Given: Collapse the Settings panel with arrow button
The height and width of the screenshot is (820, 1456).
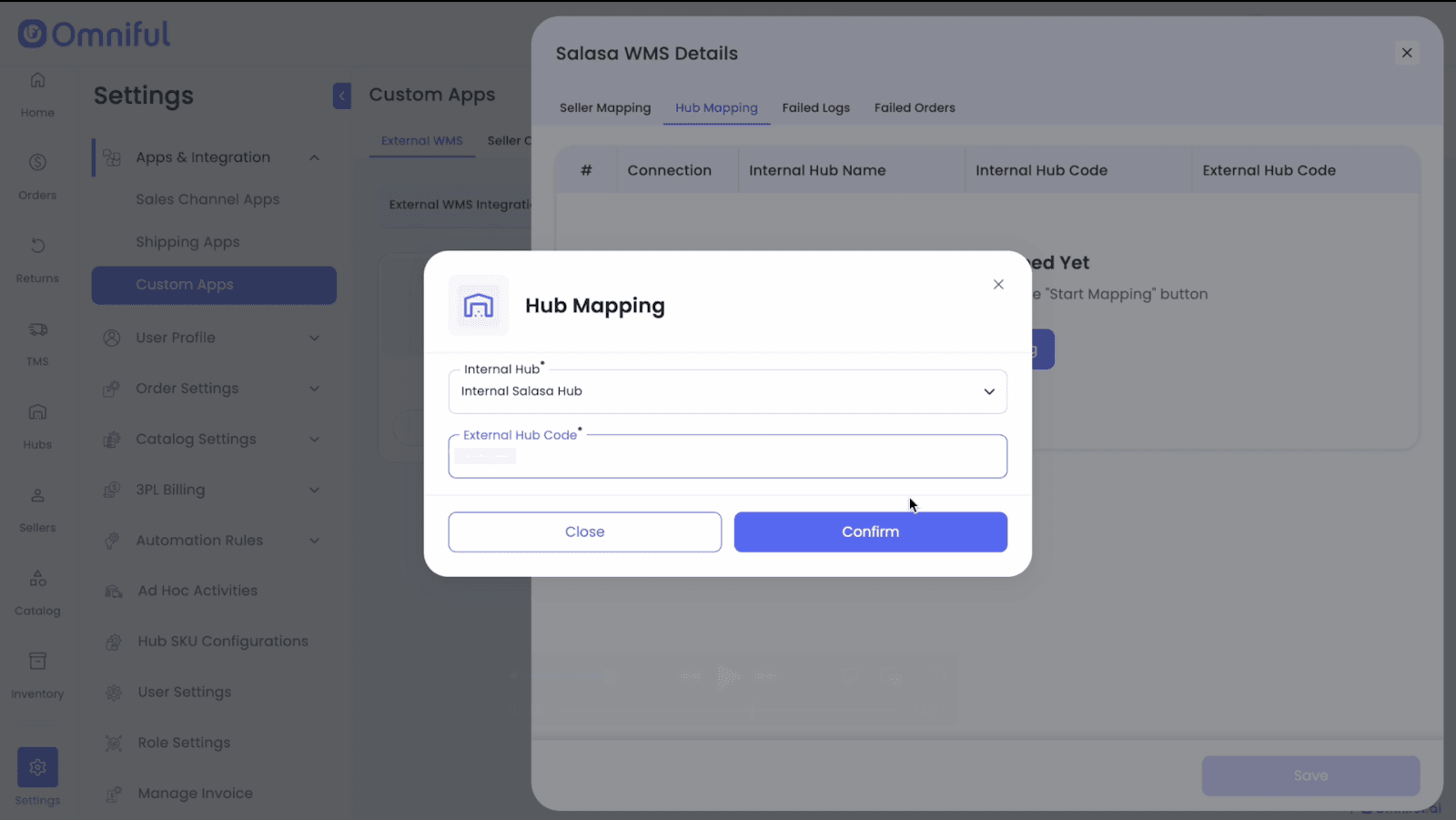Looking at the screenshot, I should (x=341, y=96).
